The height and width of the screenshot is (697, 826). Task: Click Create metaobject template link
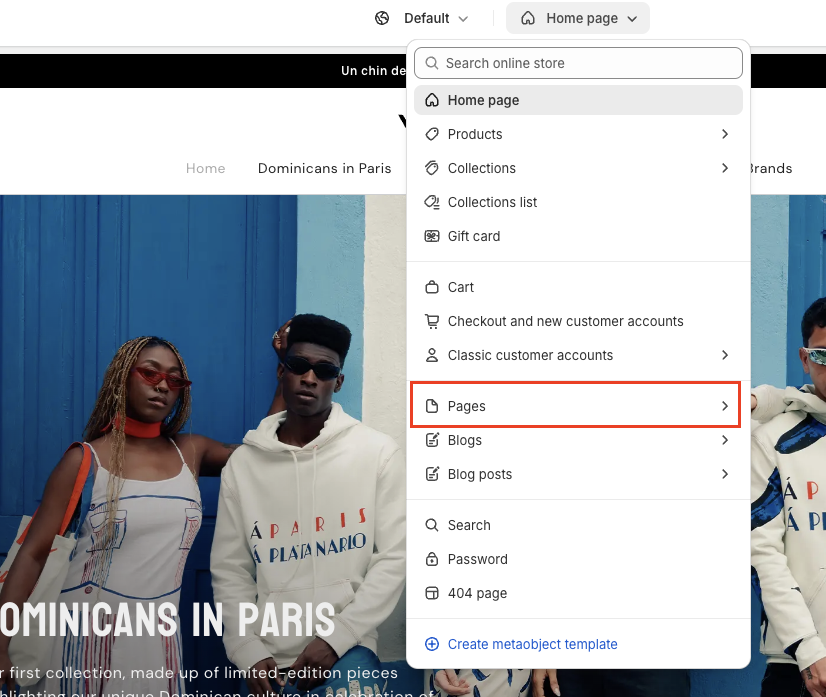click(x=532, y=644)
